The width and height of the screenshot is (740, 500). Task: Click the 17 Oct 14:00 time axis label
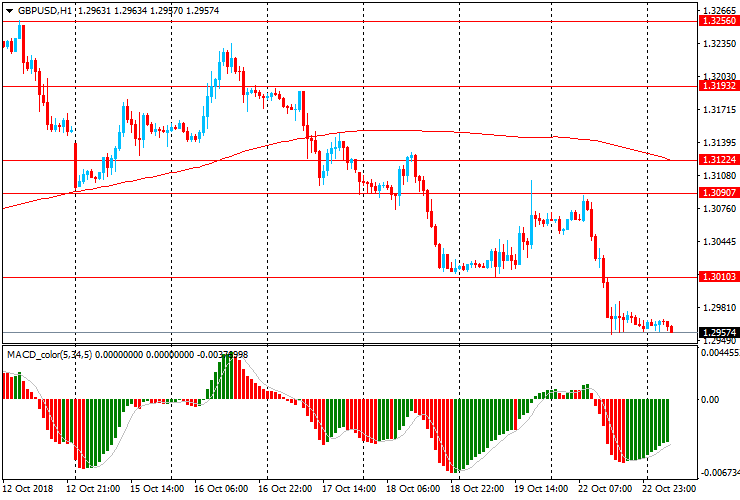pyautogui.click(x=349, y=488)
